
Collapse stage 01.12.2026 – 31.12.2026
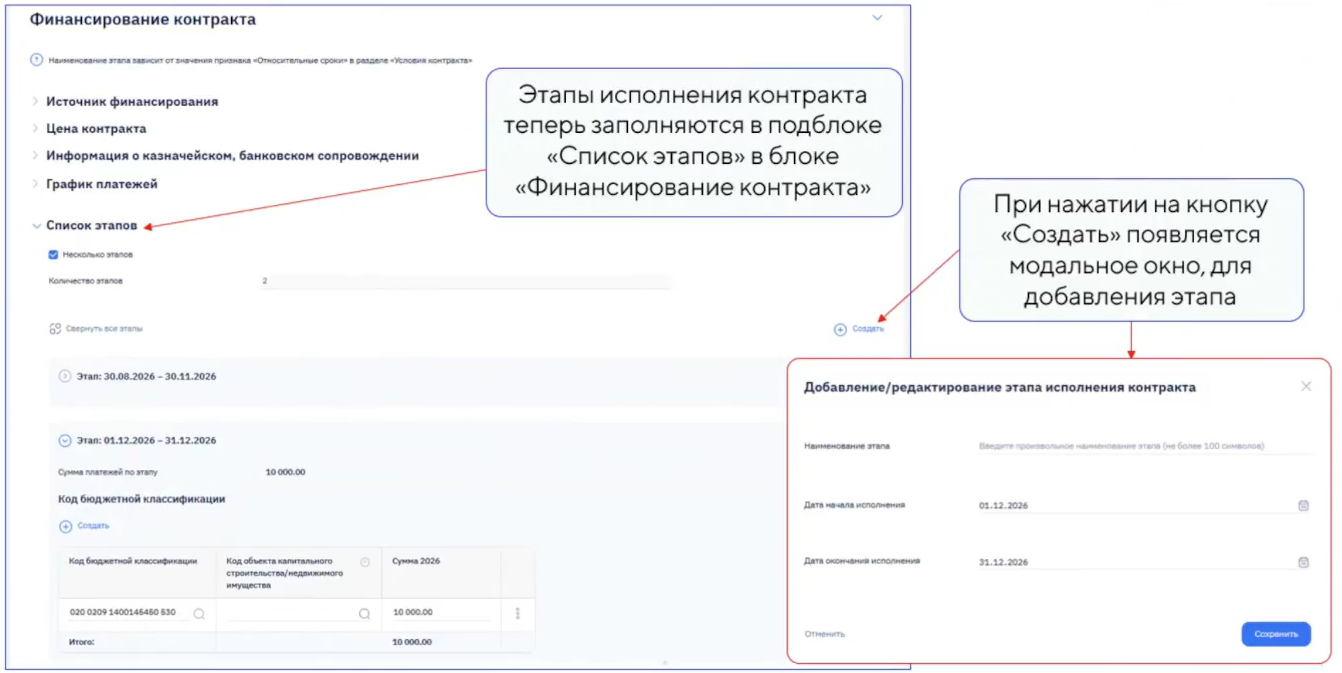point(66,440)
